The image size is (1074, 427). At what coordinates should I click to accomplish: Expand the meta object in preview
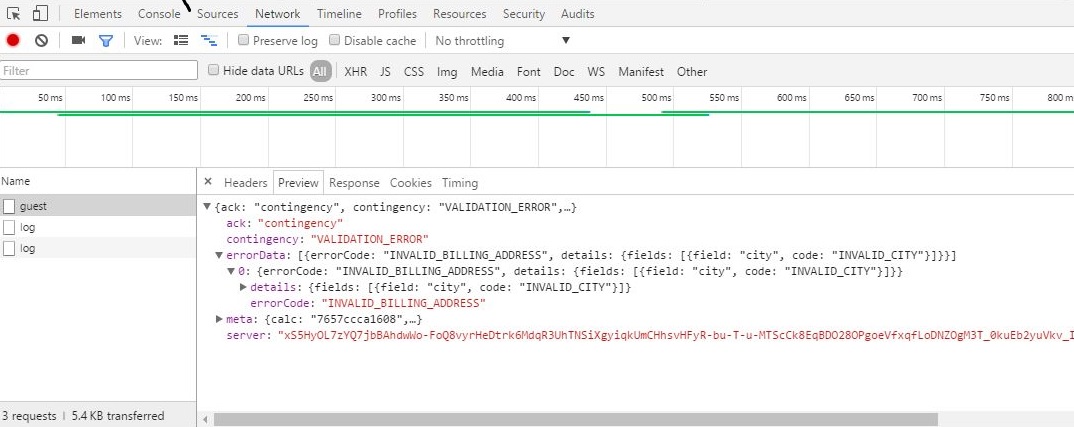[220, 319]
